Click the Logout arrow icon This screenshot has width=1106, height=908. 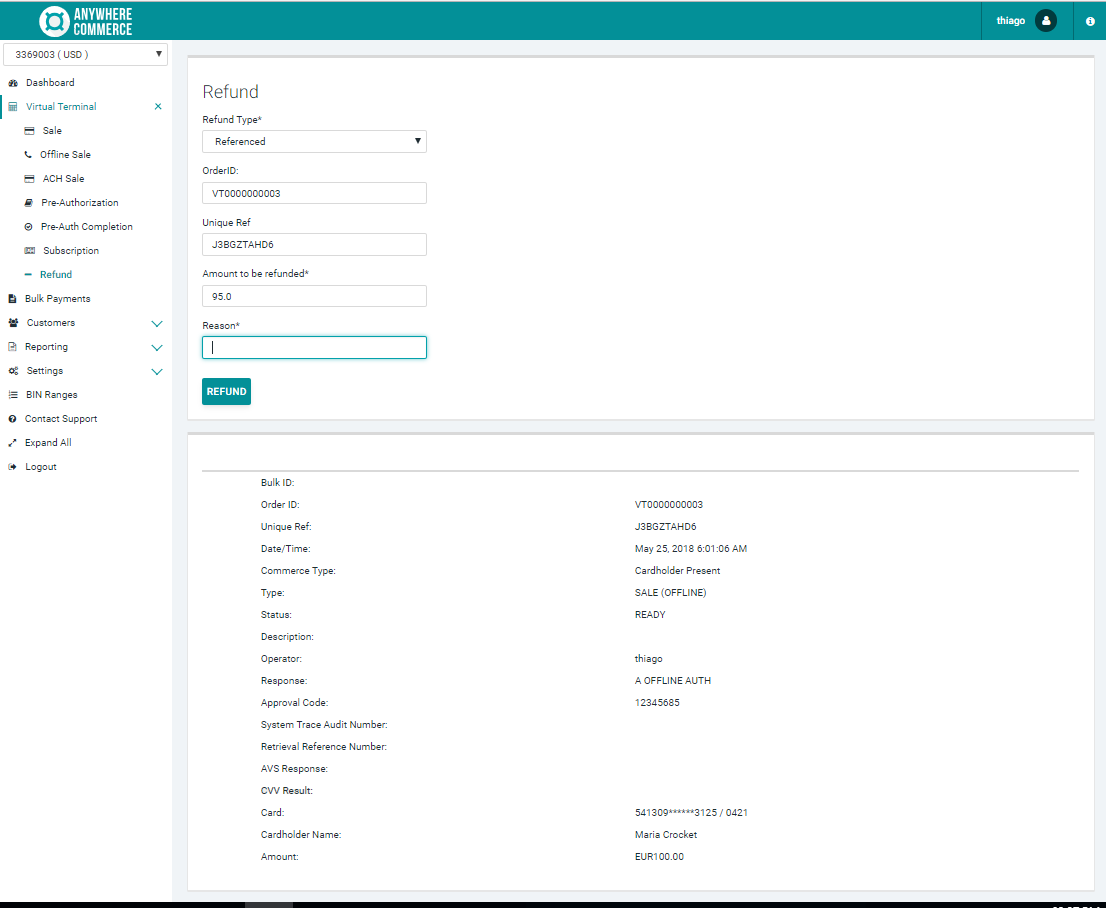[12, 466]
